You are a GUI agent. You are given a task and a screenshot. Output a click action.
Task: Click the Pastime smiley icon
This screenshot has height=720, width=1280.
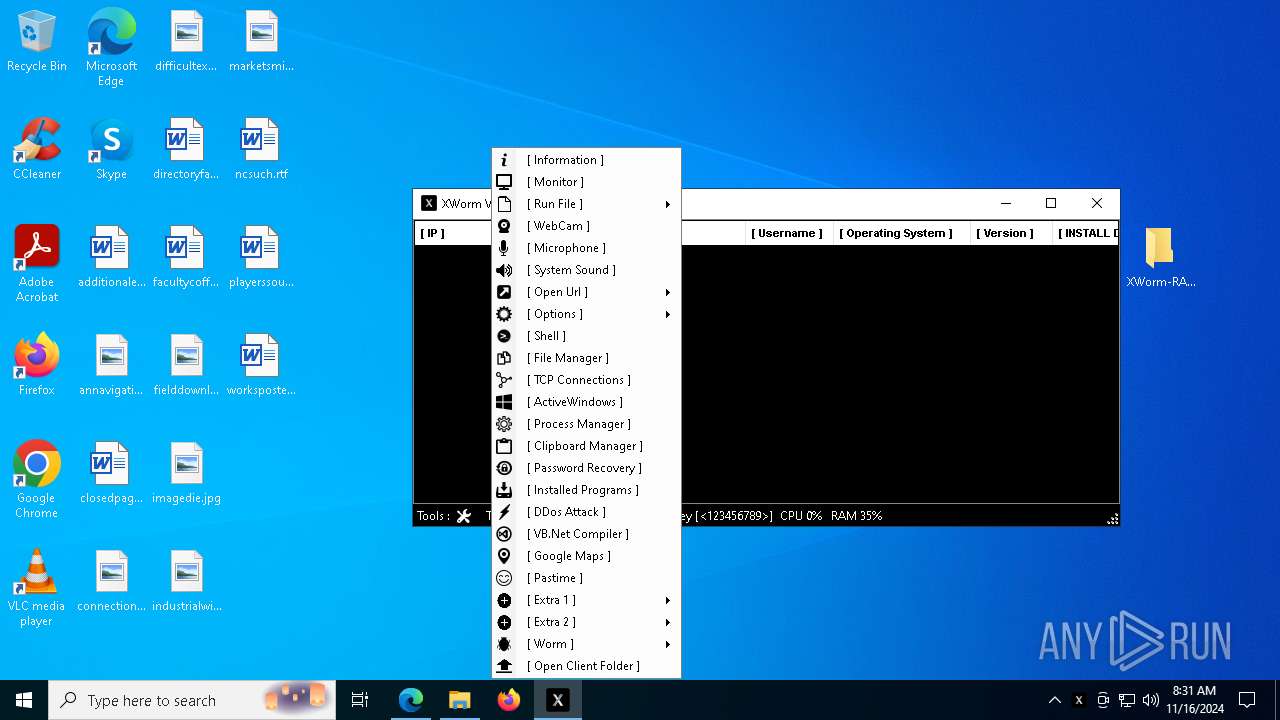504,578
